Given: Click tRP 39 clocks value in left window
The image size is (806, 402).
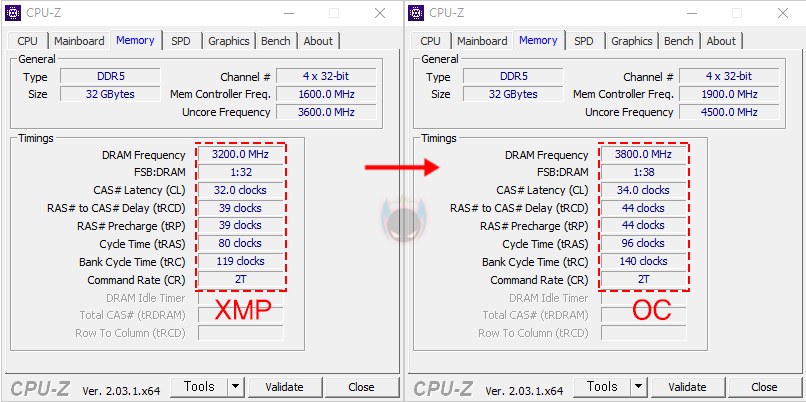Looking at the screenshot, I should 241,226.
